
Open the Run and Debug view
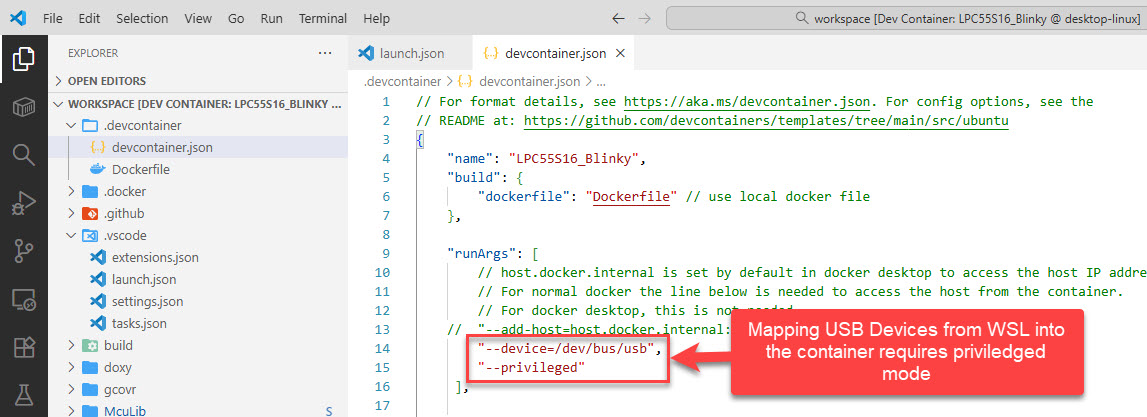[x=23, y=203]
